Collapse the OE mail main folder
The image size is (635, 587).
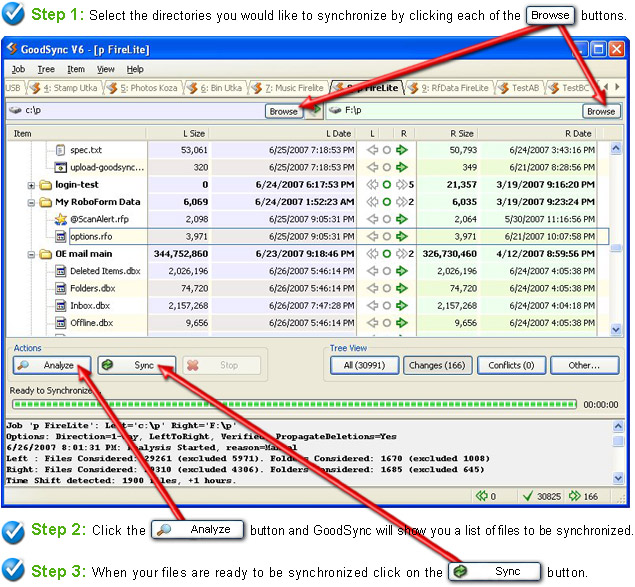pos(31,254)
